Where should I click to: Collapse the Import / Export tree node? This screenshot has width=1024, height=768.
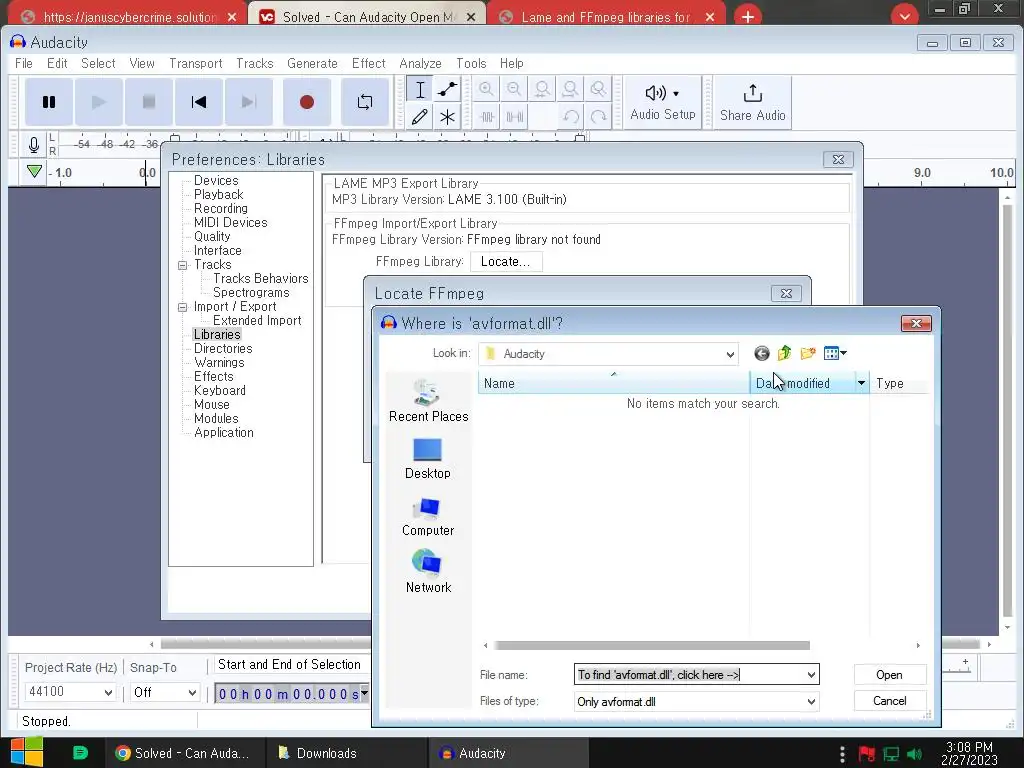click(x=183, y=307)
